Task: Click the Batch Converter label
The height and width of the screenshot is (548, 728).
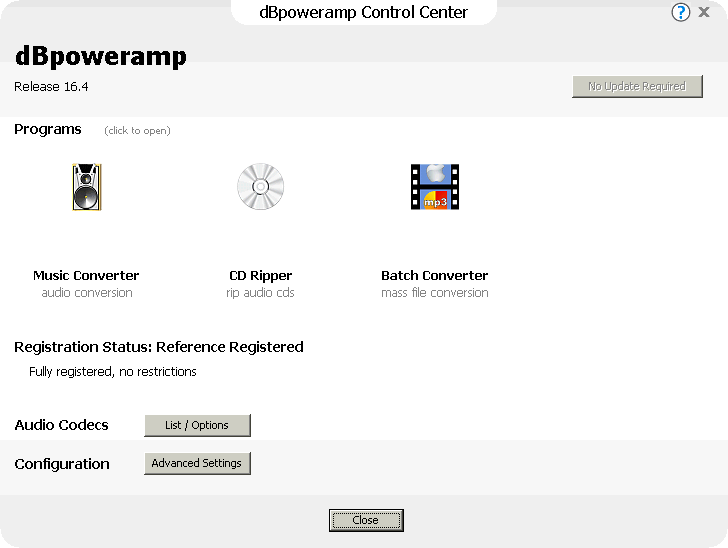Action: pyautogui.click(x=435, y=275)
